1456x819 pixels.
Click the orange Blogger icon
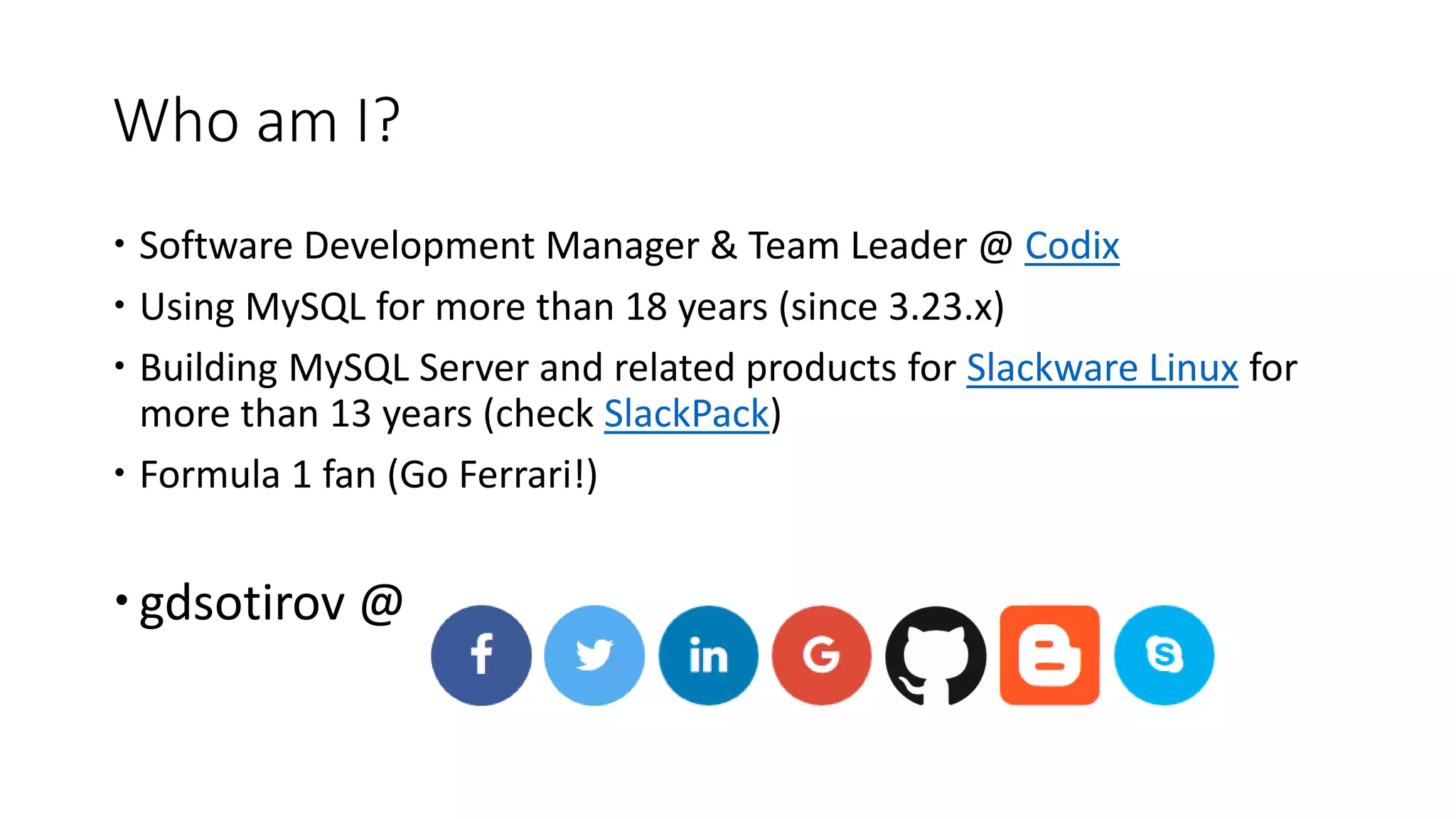(1049, 655)
